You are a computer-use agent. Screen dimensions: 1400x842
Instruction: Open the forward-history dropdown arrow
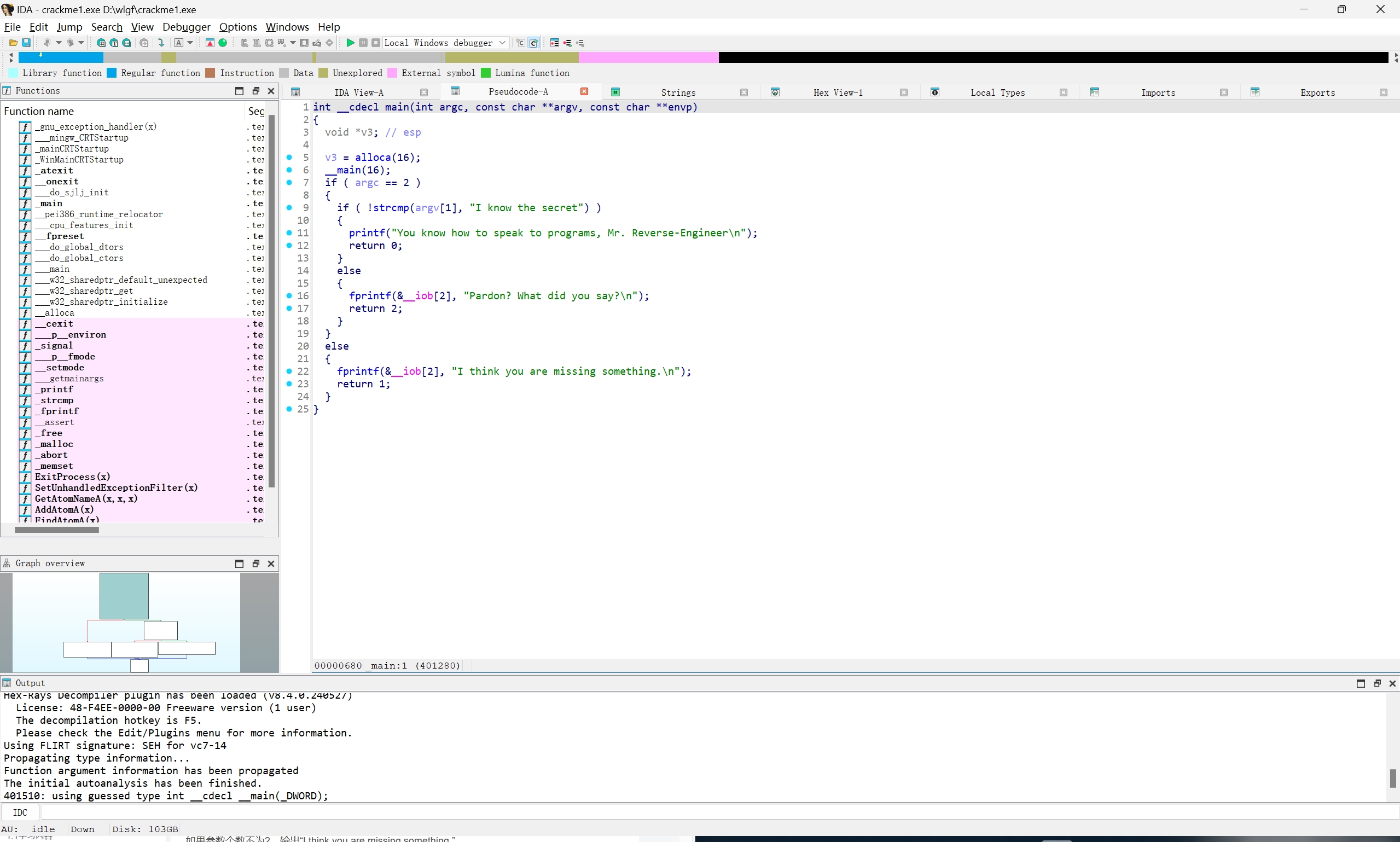point(81,43)
